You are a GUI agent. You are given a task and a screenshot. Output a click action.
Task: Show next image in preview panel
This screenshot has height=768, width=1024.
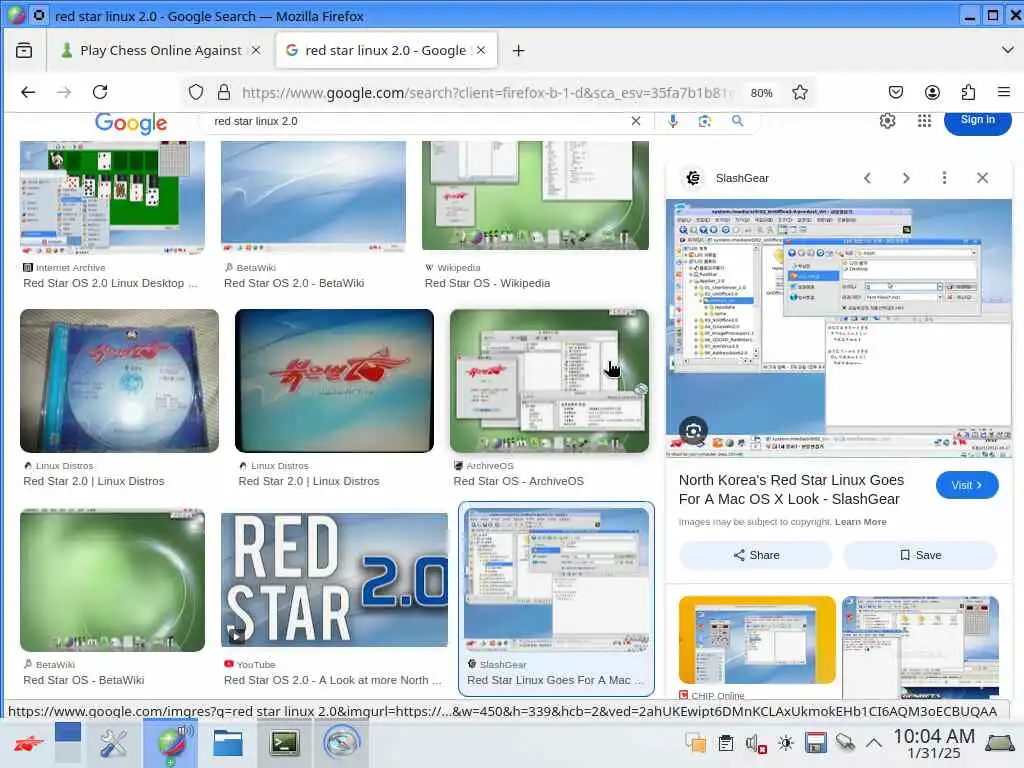tap(906, 178)
